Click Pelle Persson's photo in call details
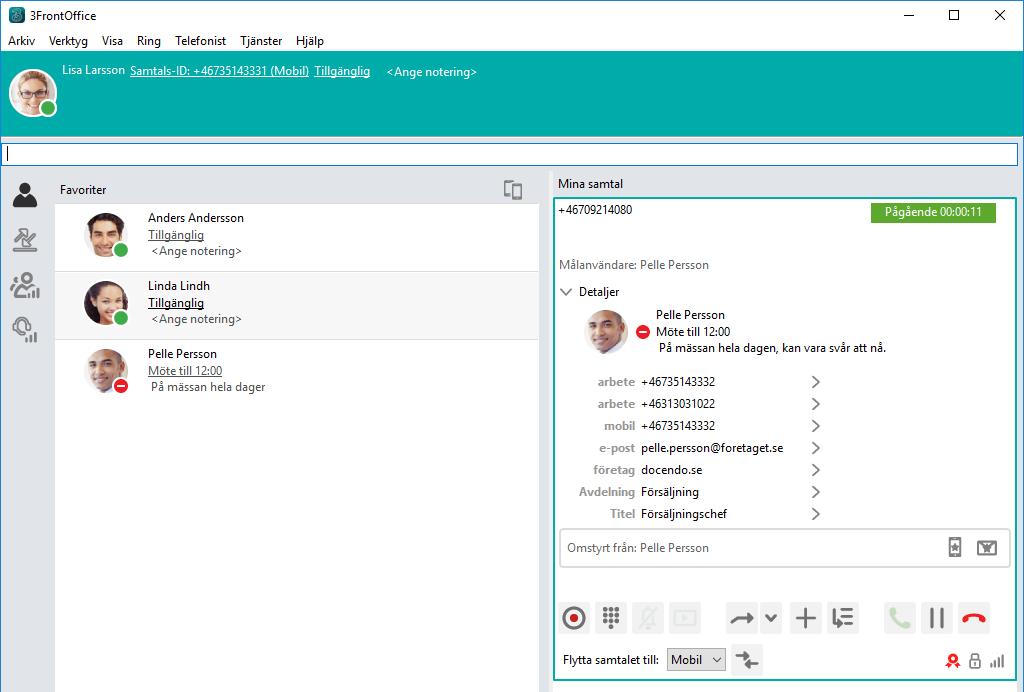The width and height of the screenshot is (1024, 692). 606,332
